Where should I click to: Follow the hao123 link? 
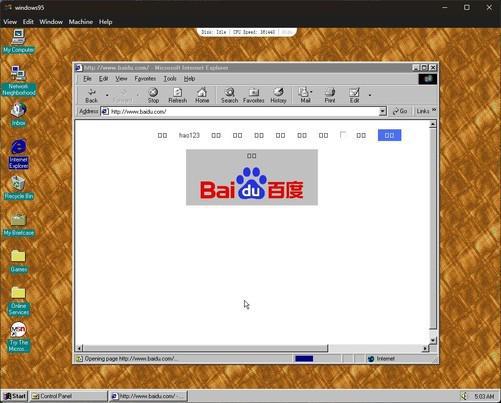coord(189,135)
